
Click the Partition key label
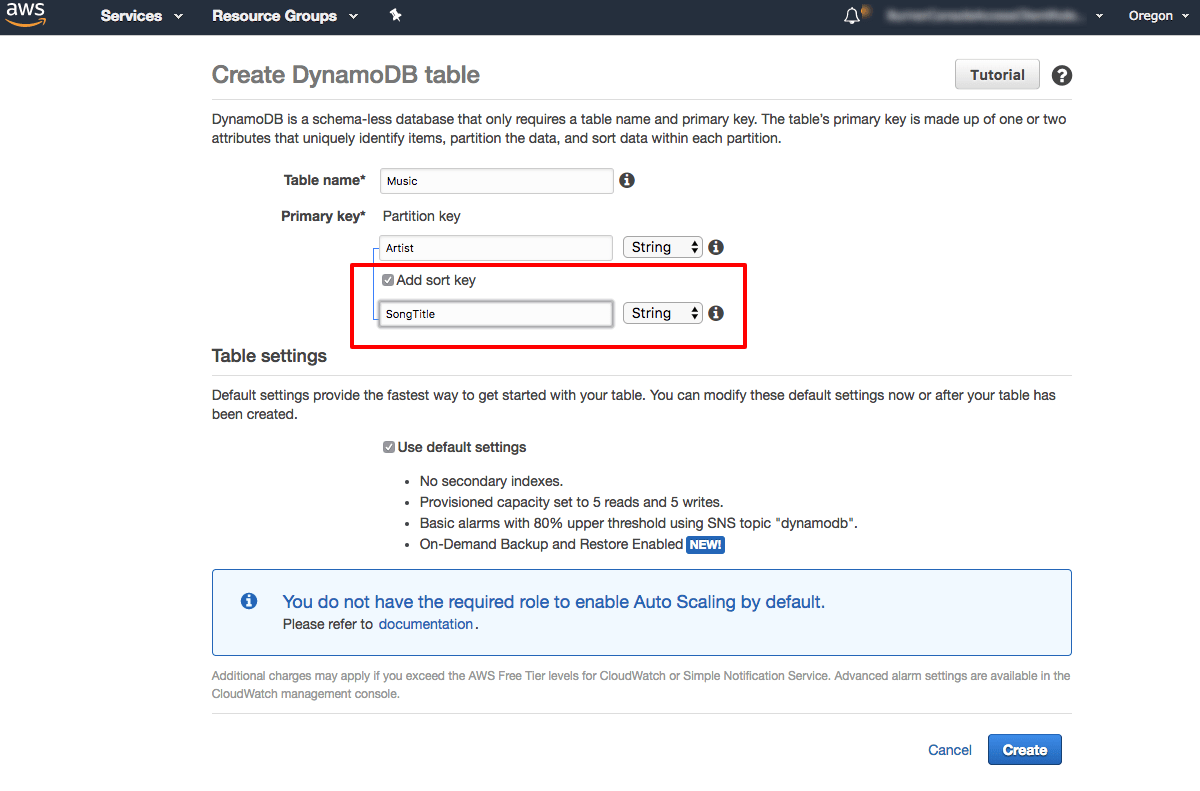pos(422,216)
